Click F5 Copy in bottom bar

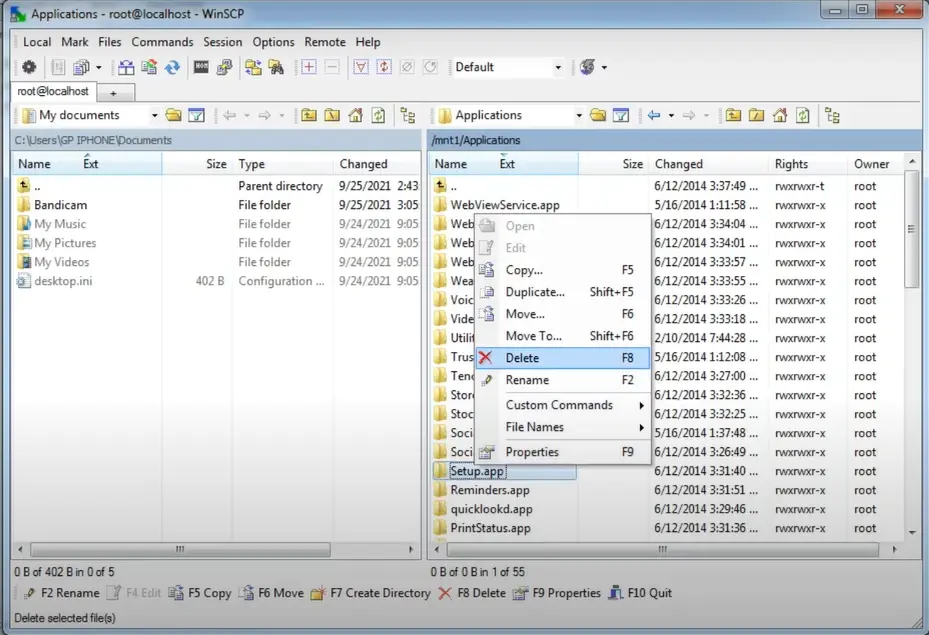pyautogui.click(x=200, y=593)
